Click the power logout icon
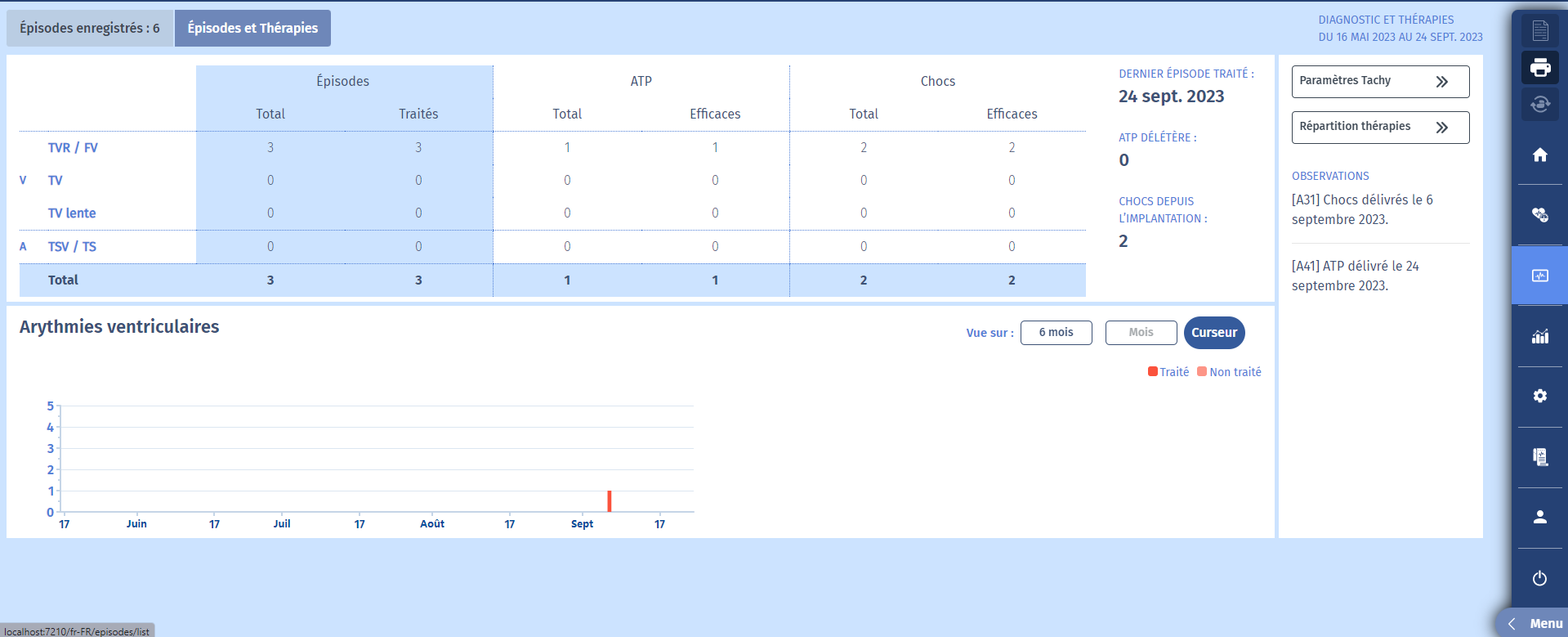 pyautogui.click(x=1539, y=578)
